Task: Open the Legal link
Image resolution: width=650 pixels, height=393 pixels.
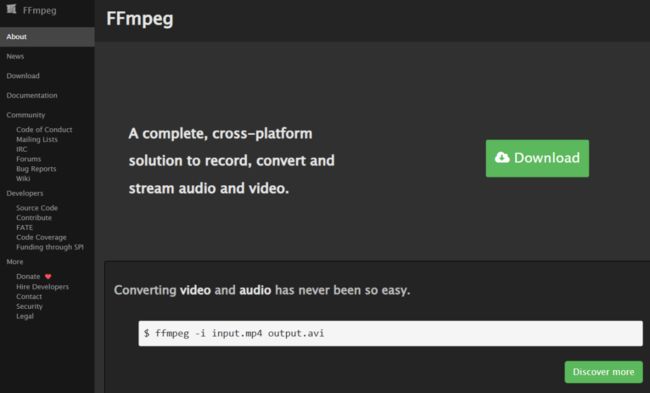Action: click(x=25, y=316)
